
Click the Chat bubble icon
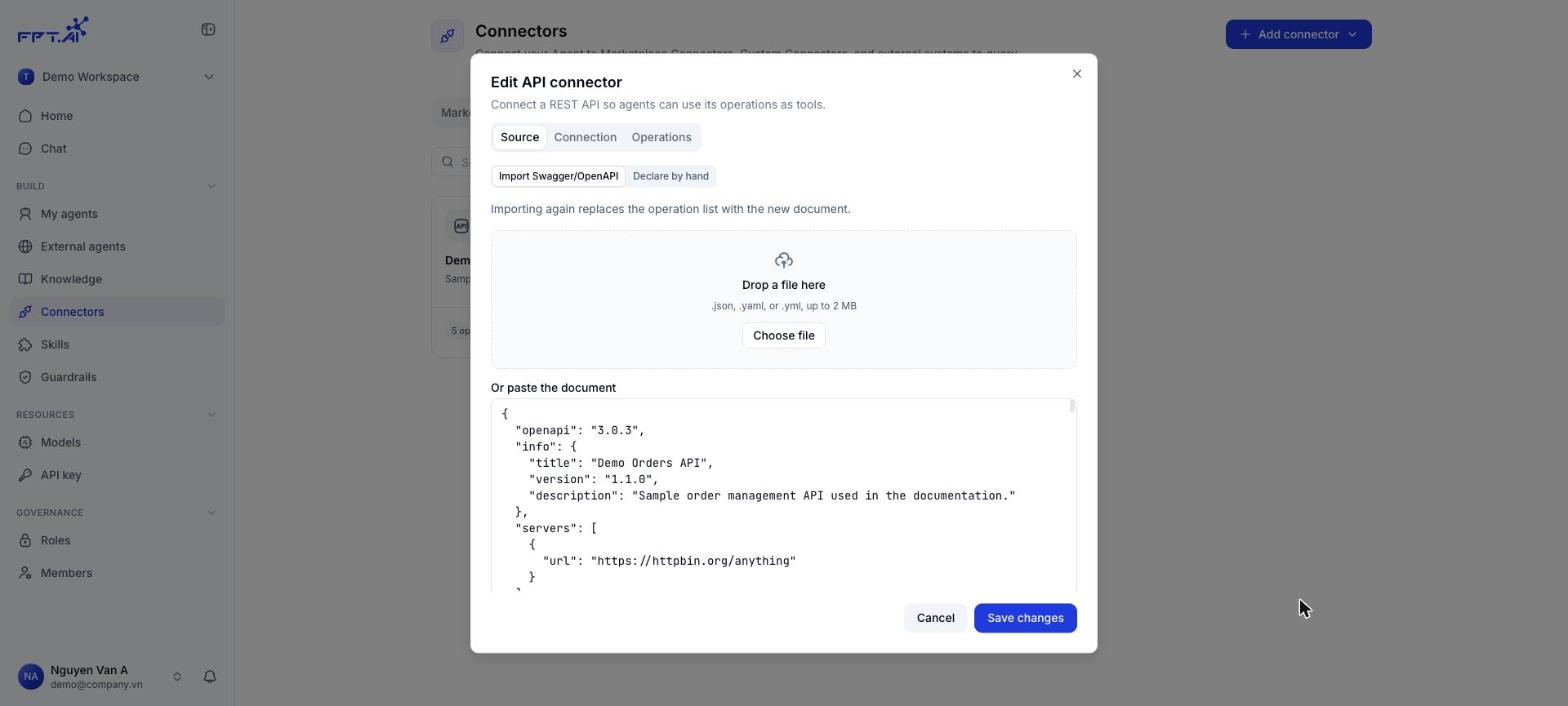tap(26, 149)
